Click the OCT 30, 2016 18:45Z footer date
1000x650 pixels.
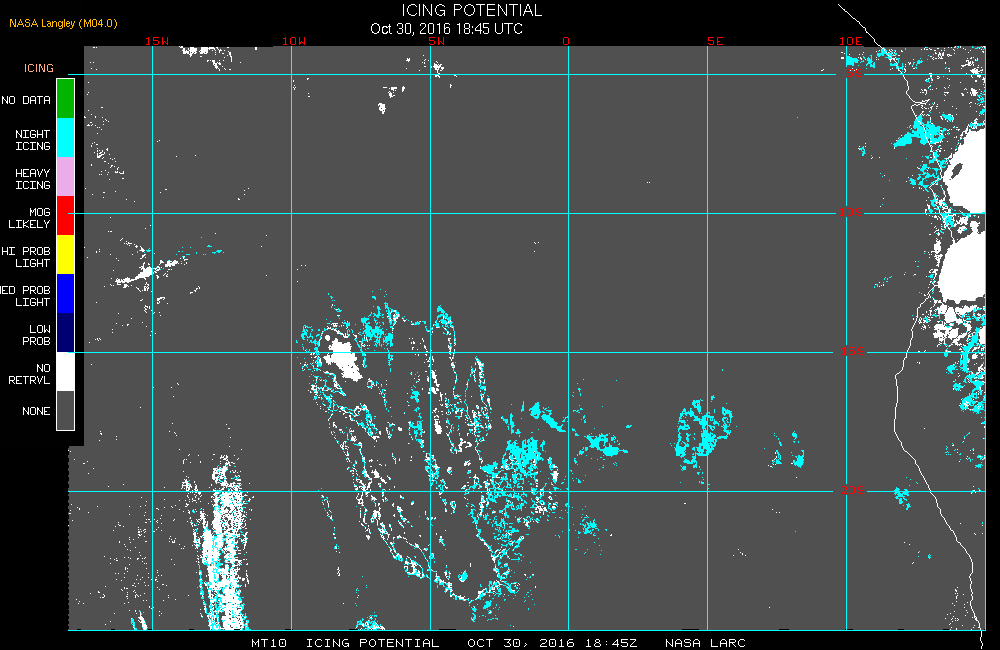(x=552, y=643)
